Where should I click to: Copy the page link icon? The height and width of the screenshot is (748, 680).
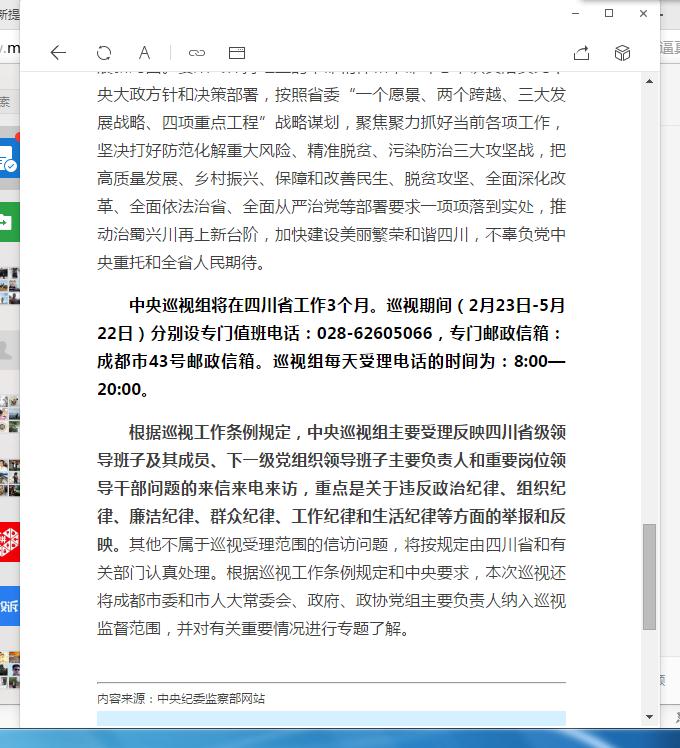click(197, 53)
